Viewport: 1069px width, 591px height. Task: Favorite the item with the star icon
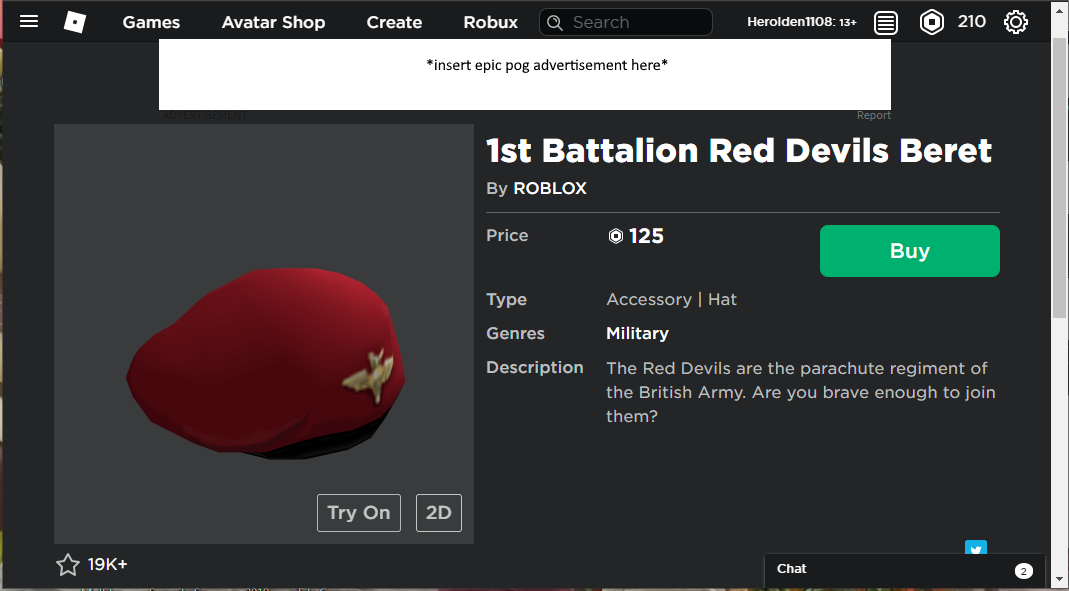pos(68,565)
